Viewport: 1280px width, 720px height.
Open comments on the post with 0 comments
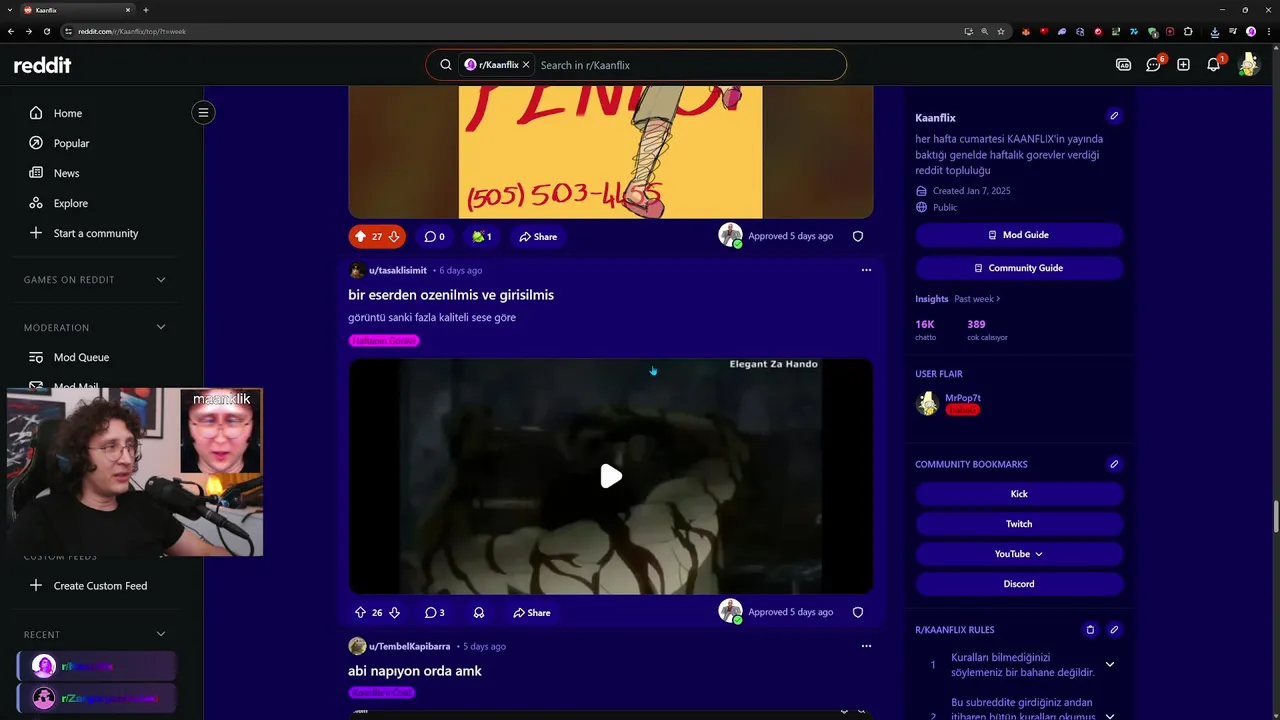[x=434, y=237]
